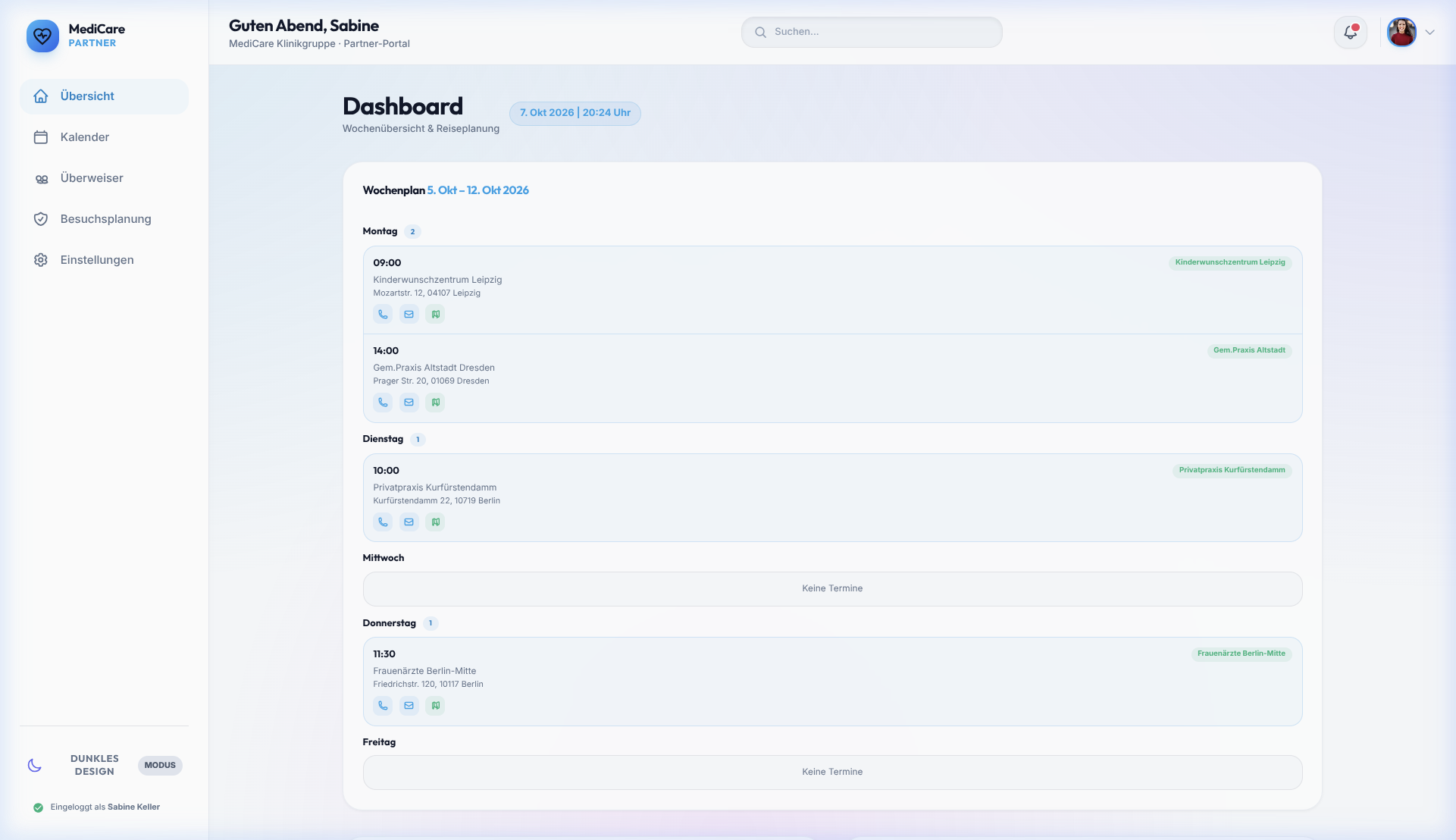Image resolution: width=1456 pixels, height=840 pixels.
Task: Call Privatpraxis Kurfürstendamm via phone icon
Action: (383, 522)
